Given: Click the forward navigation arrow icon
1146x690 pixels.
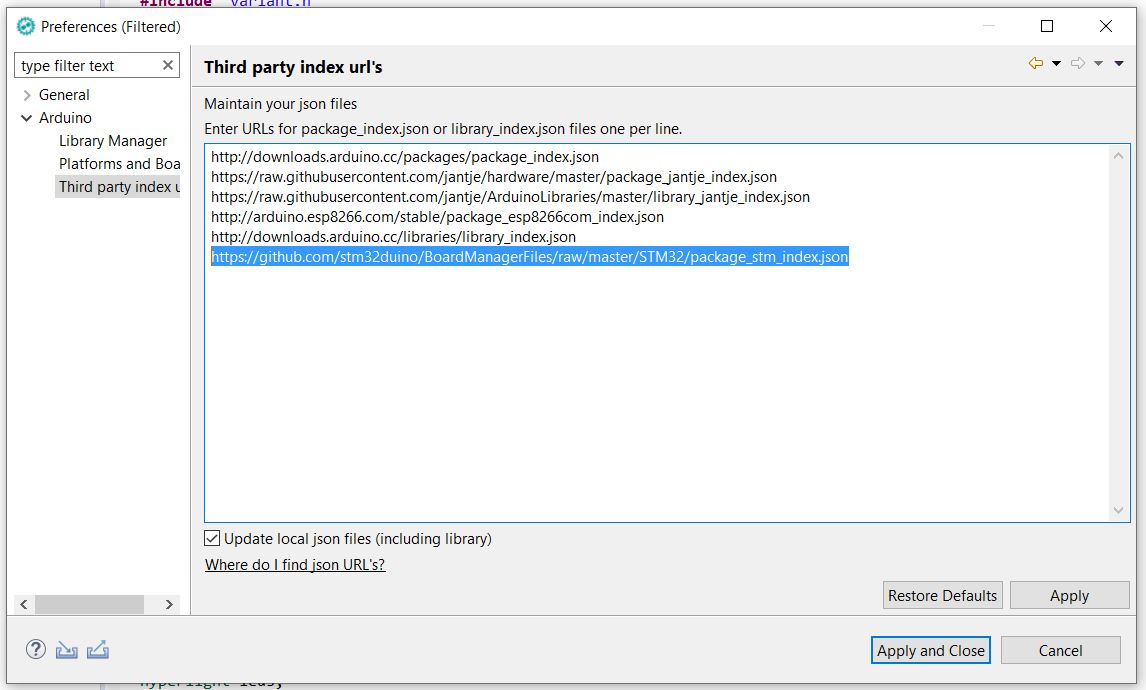Looking at the screenshot, I should coord(1078,64).
